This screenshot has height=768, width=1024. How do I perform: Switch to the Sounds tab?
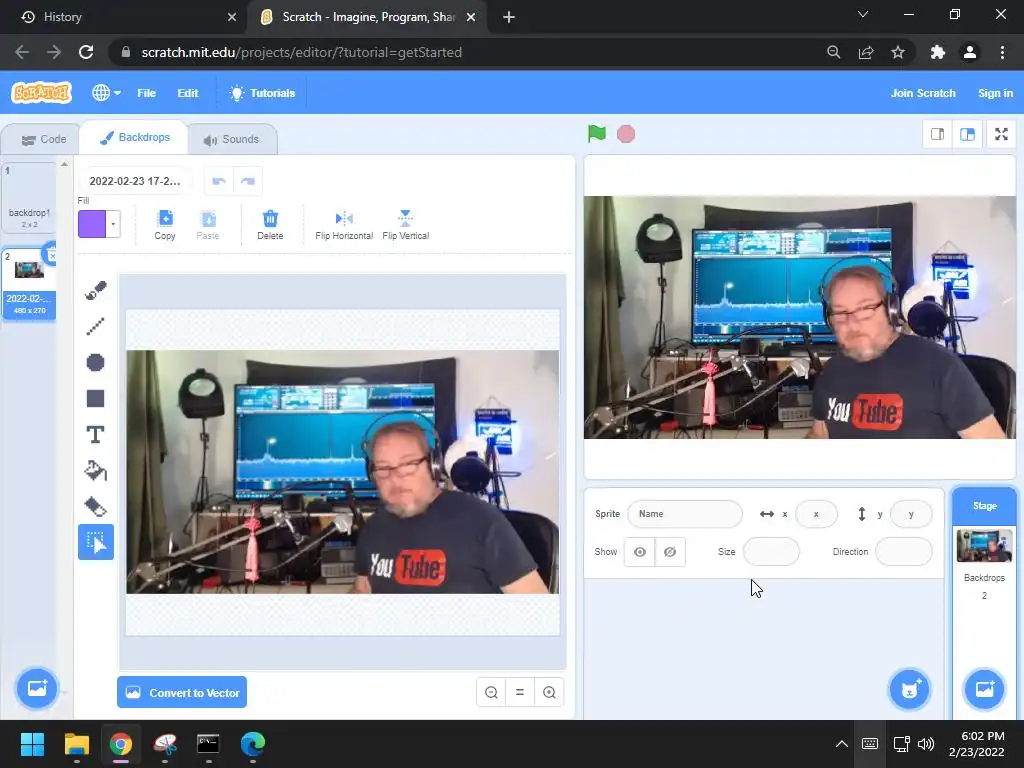tap(231, 139)
